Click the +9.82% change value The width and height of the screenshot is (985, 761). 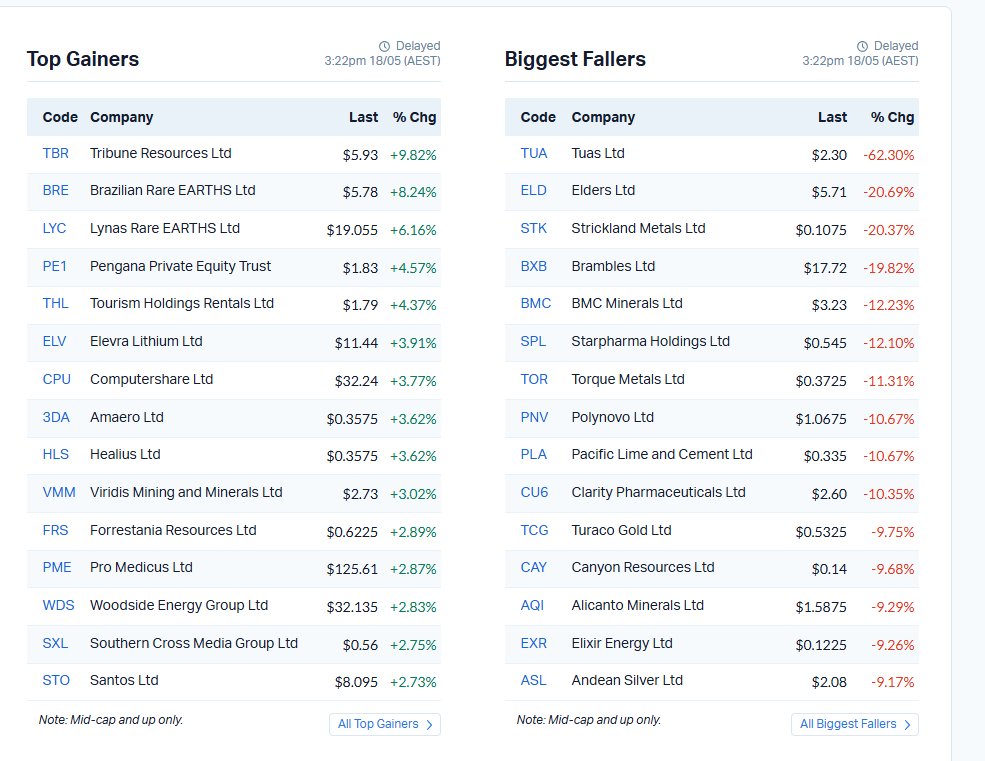413,155
